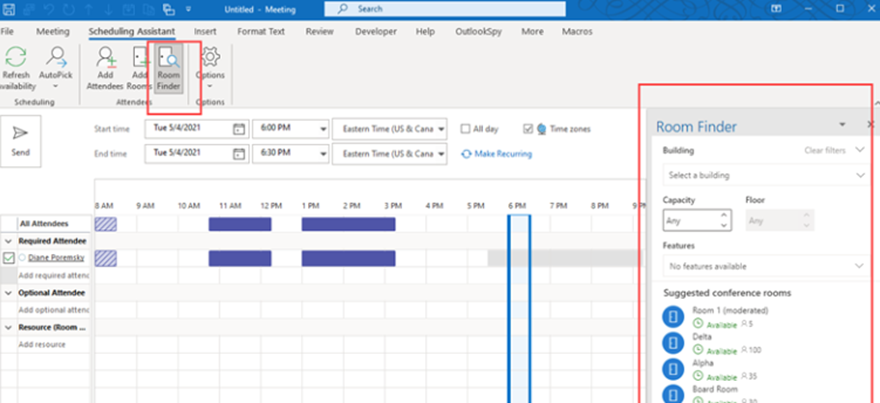Click the Start time date field
This screenshot has height=403, width=880.
[196, 129]
